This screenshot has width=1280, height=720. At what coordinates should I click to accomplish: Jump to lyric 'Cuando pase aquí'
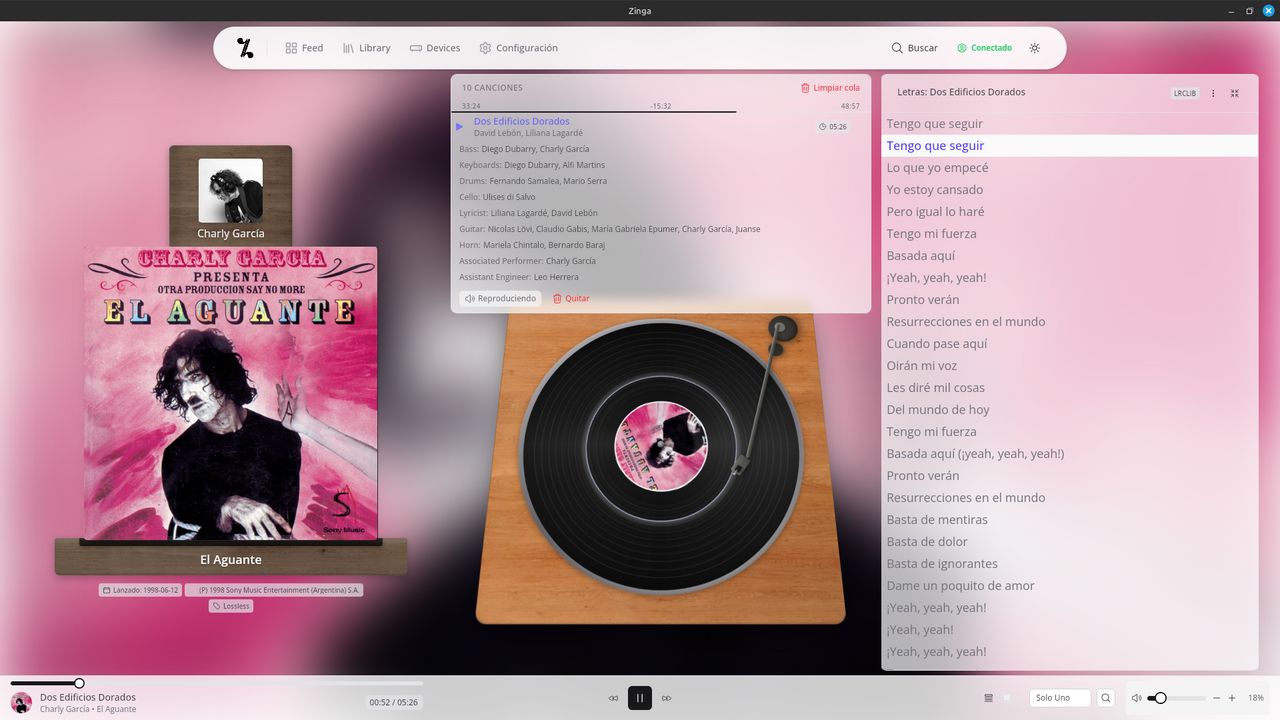(1070, 344)
